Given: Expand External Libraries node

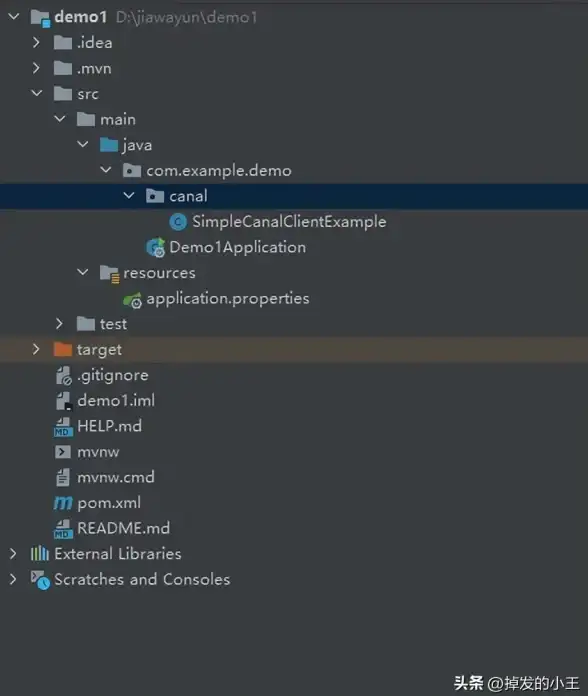Looking at the screenshot, I should tap(13, 554).
